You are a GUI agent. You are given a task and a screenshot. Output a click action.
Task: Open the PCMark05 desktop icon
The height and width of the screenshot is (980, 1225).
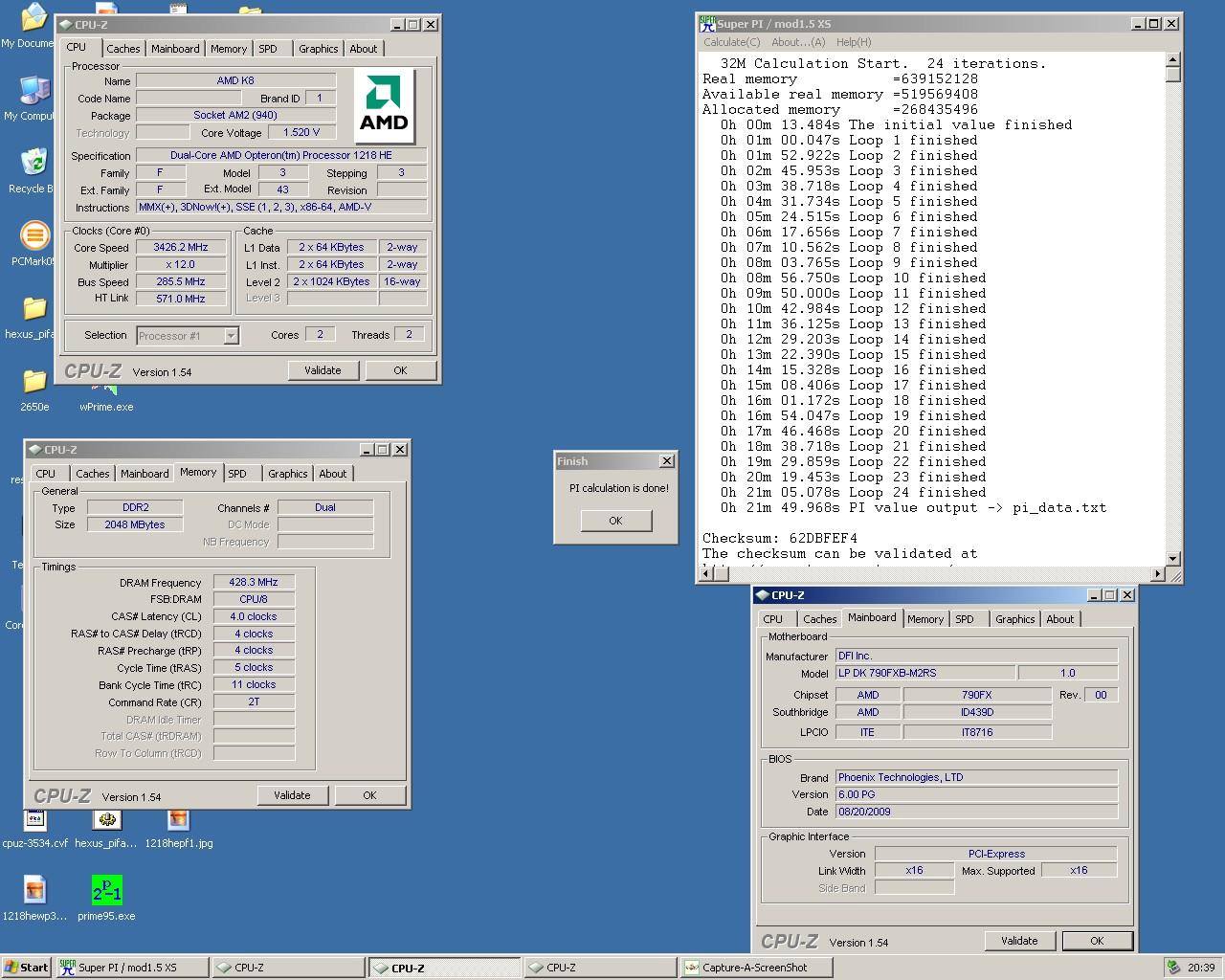pyautogui.click(x=34, y=235)
